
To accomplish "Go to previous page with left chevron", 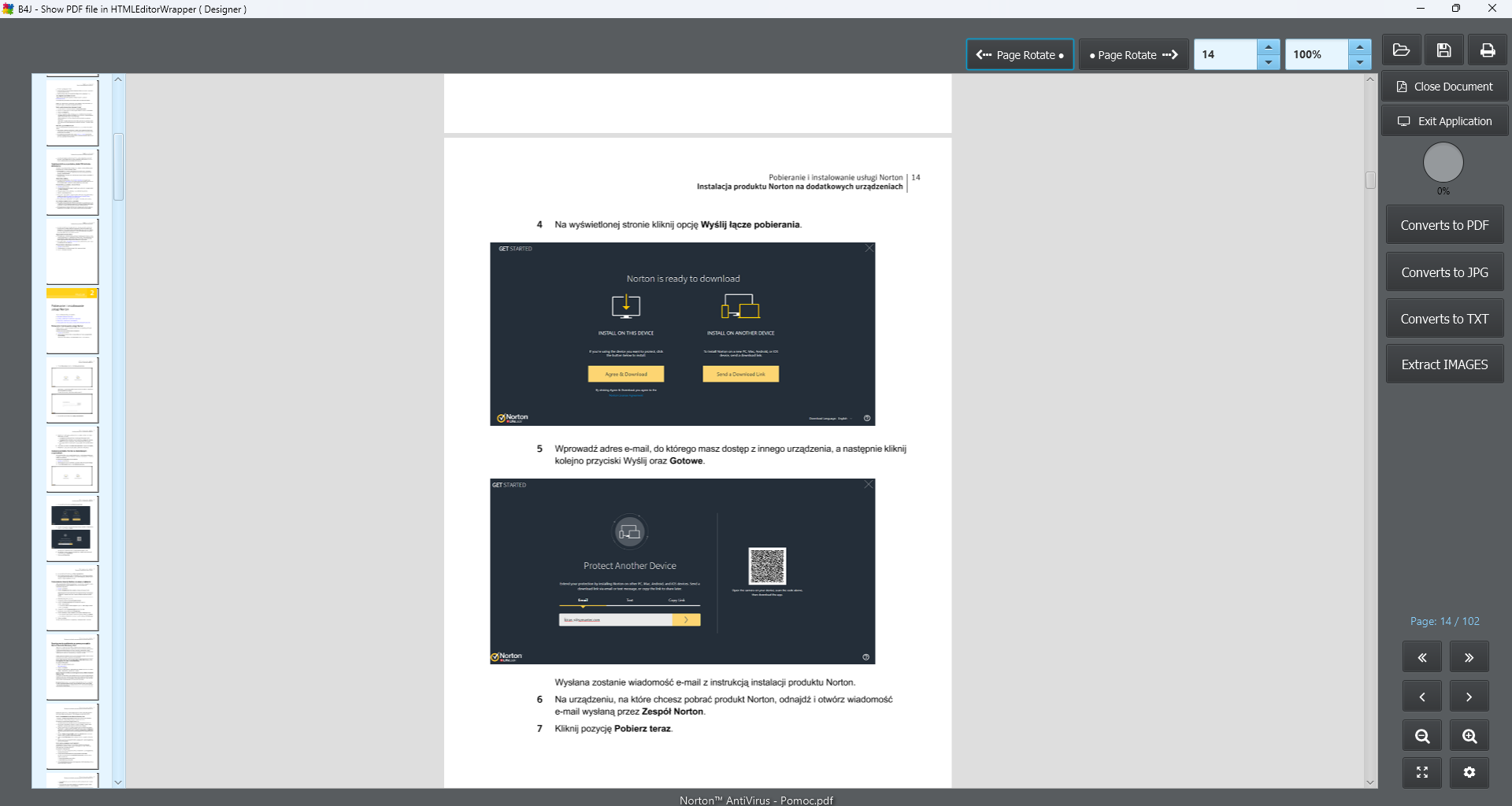I will [x=1422, y=697].
